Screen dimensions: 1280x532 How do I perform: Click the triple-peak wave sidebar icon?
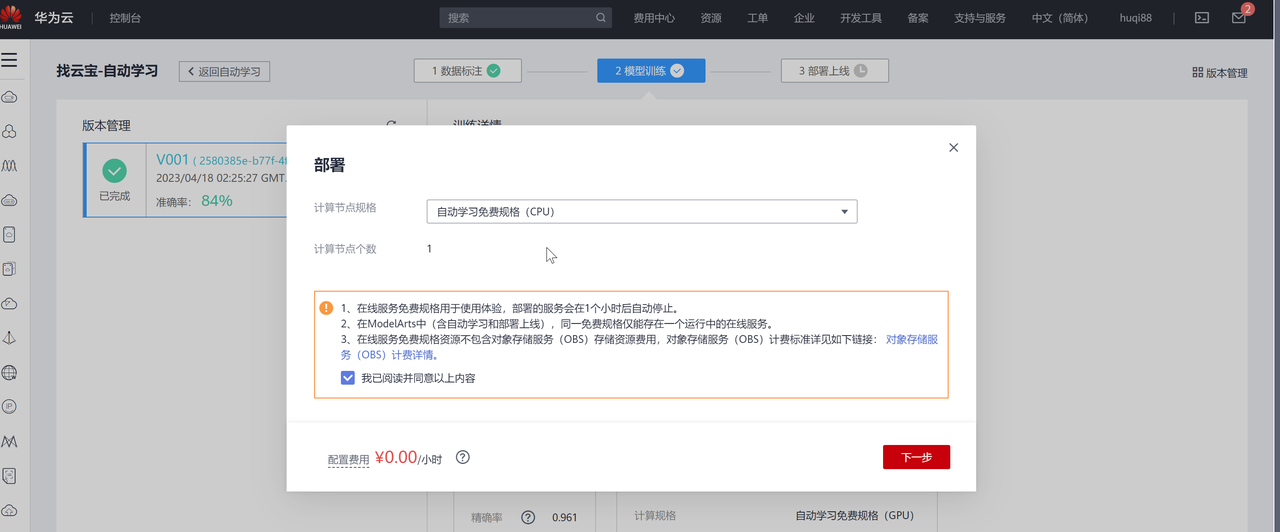pyautogui.click(x=9, y=165)
